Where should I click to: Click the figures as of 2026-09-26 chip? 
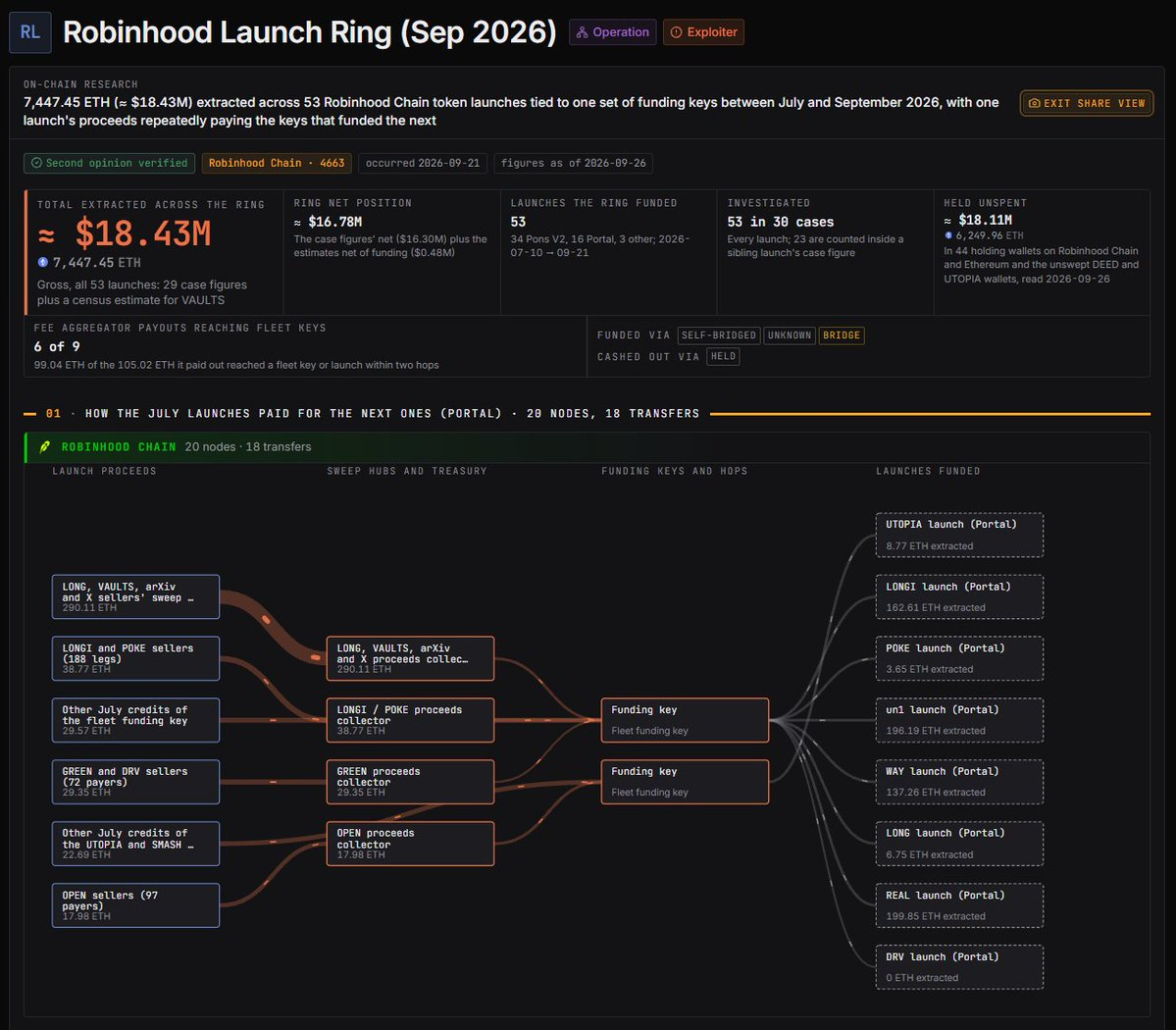point(573,163)
